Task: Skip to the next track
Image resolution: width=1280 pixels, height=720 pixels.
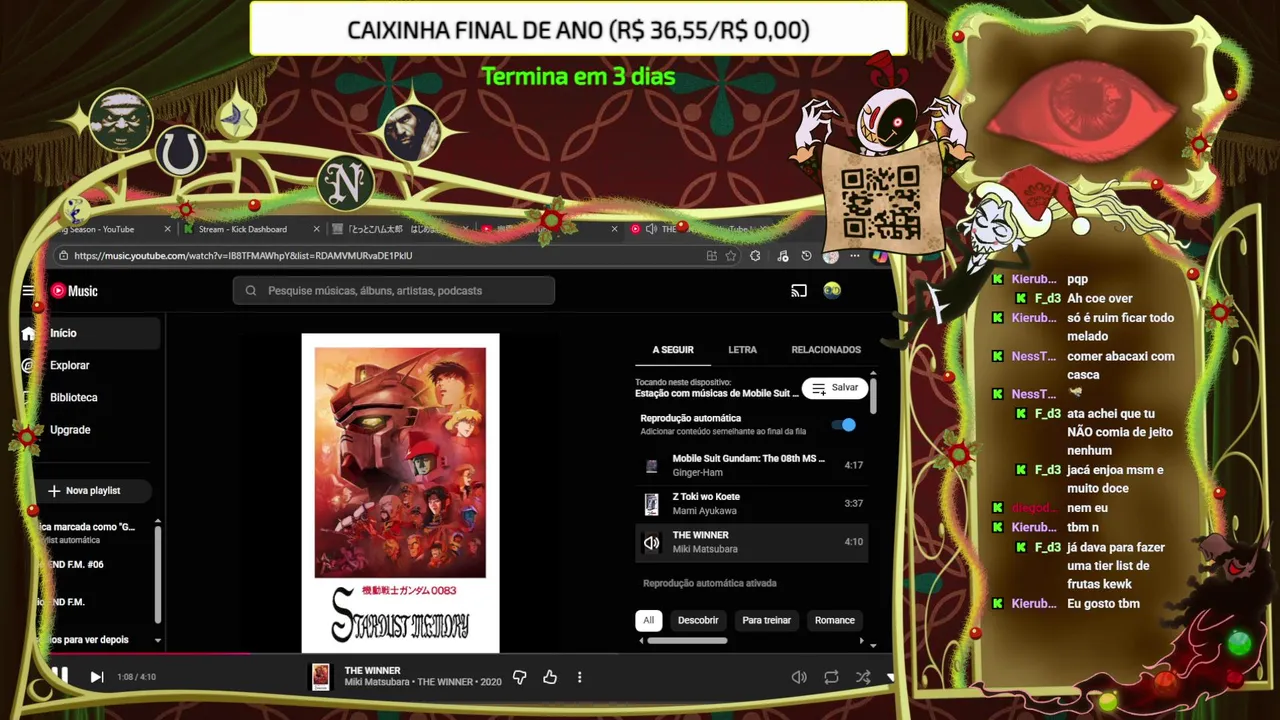Action: click(x=97, y=677)
